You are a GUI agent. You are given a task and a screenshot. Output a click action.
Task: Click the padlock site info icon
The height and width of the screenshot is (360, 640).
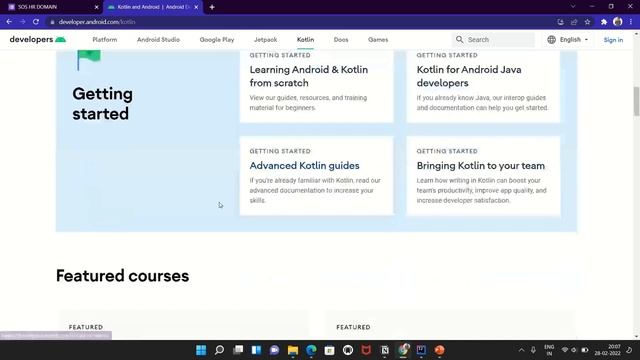coord(52,22)
